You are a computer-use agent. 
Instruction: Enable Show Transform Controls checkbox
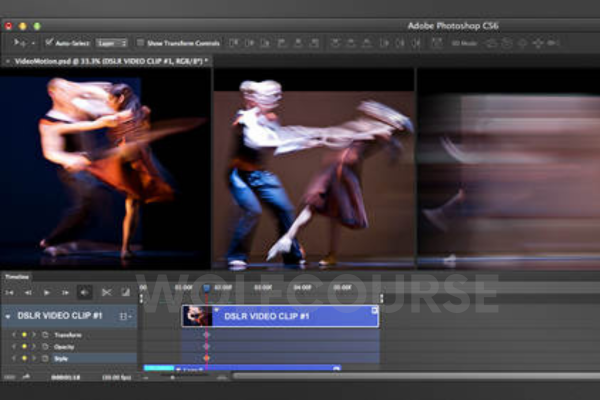point(140,43)
